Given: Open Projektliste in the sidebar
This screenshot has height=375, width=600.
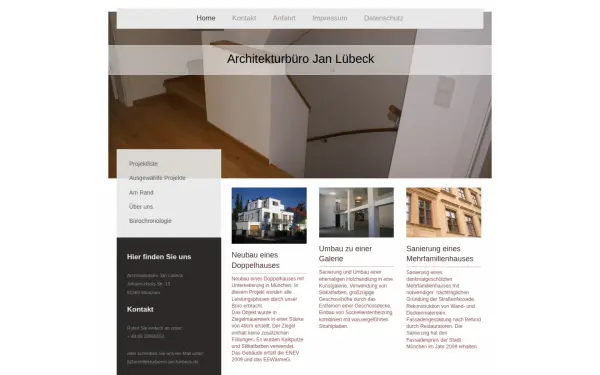Looking at the screenshot, I should coord(143,164).
